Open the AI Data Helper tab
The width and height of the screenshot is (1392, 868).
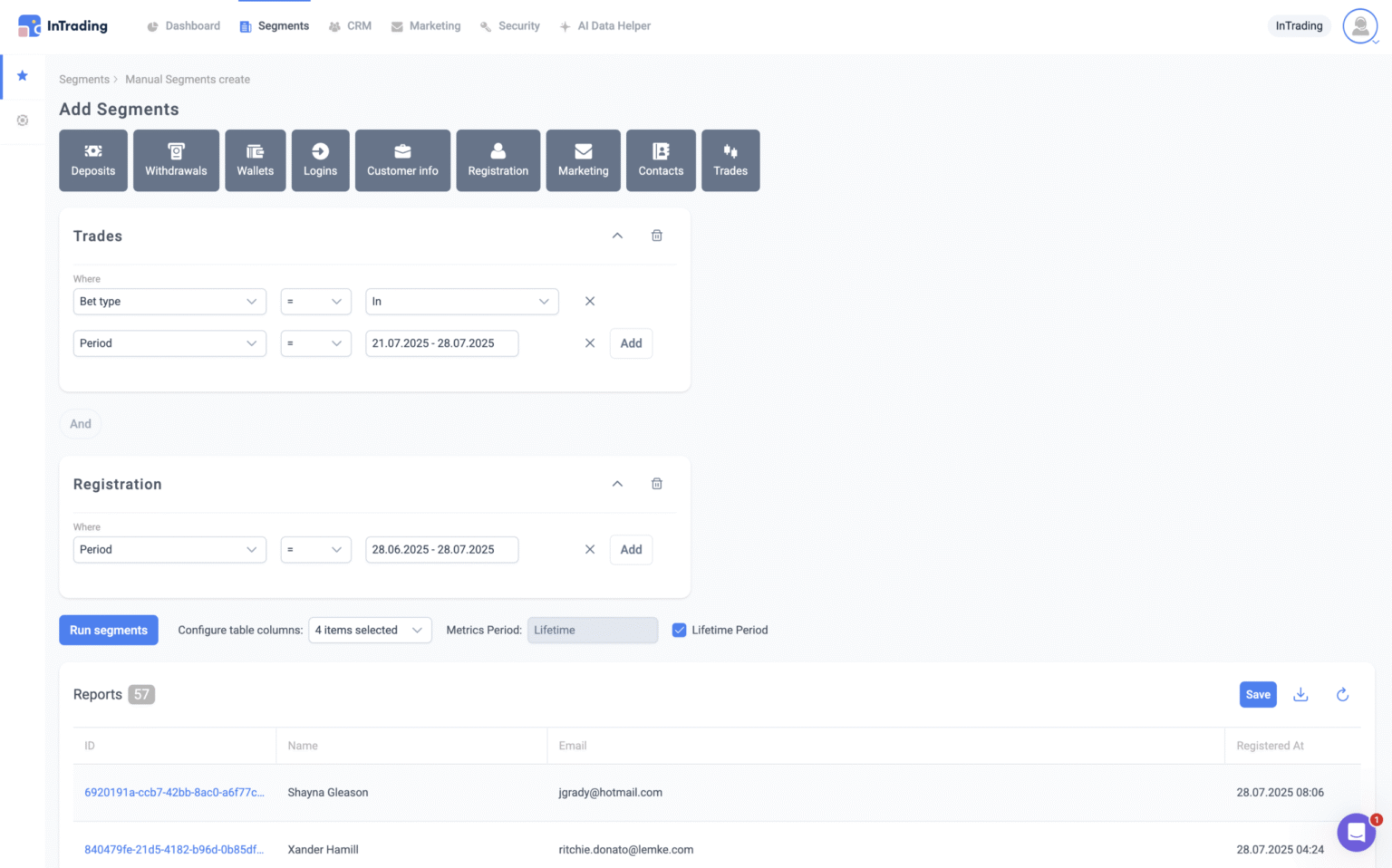pos(604,26)
